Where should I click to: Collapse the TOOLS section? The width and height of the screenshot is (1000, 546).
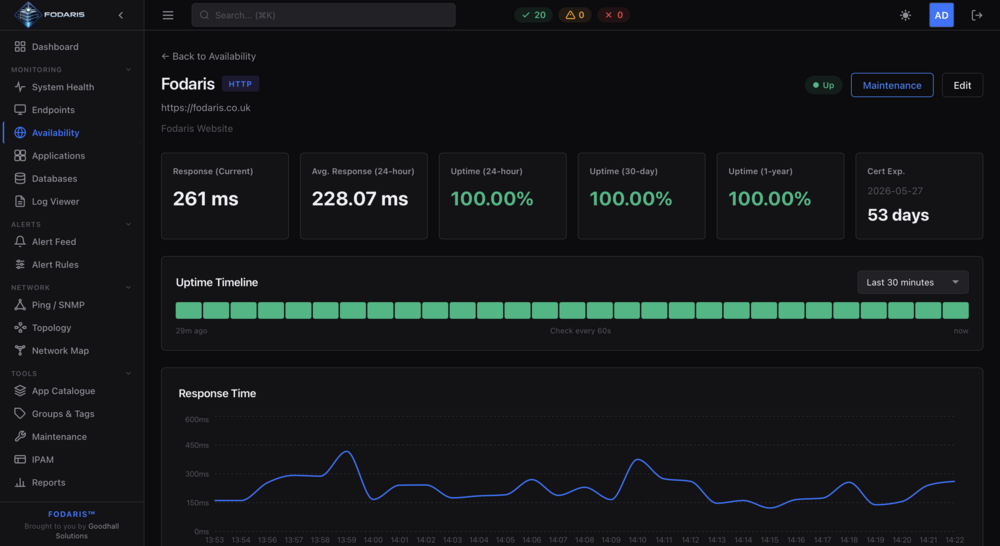pyautogui.click(x=128, y=374)
